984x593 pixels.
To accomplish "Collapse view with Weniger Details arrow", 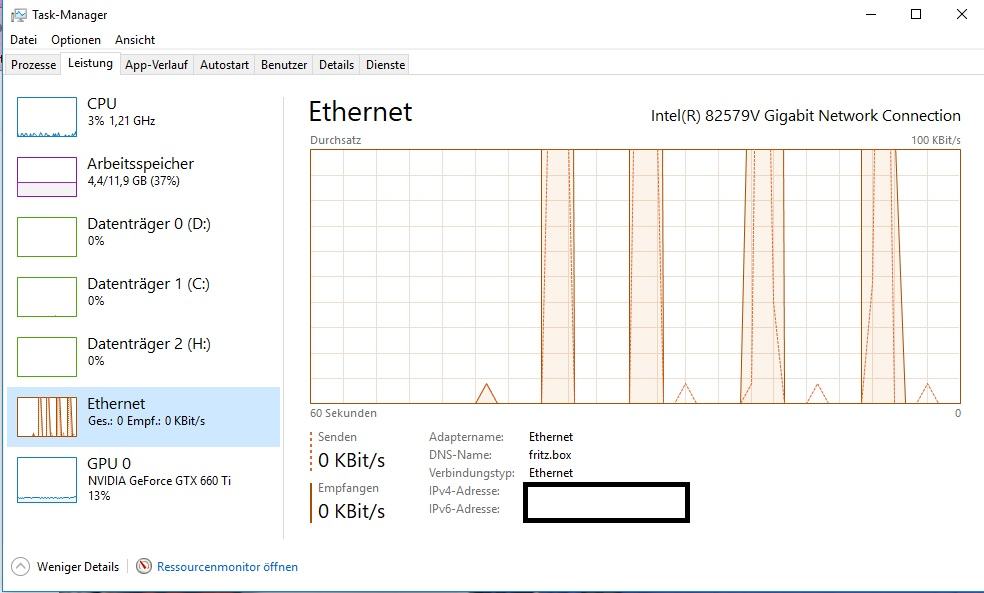I will coord(20,567).
